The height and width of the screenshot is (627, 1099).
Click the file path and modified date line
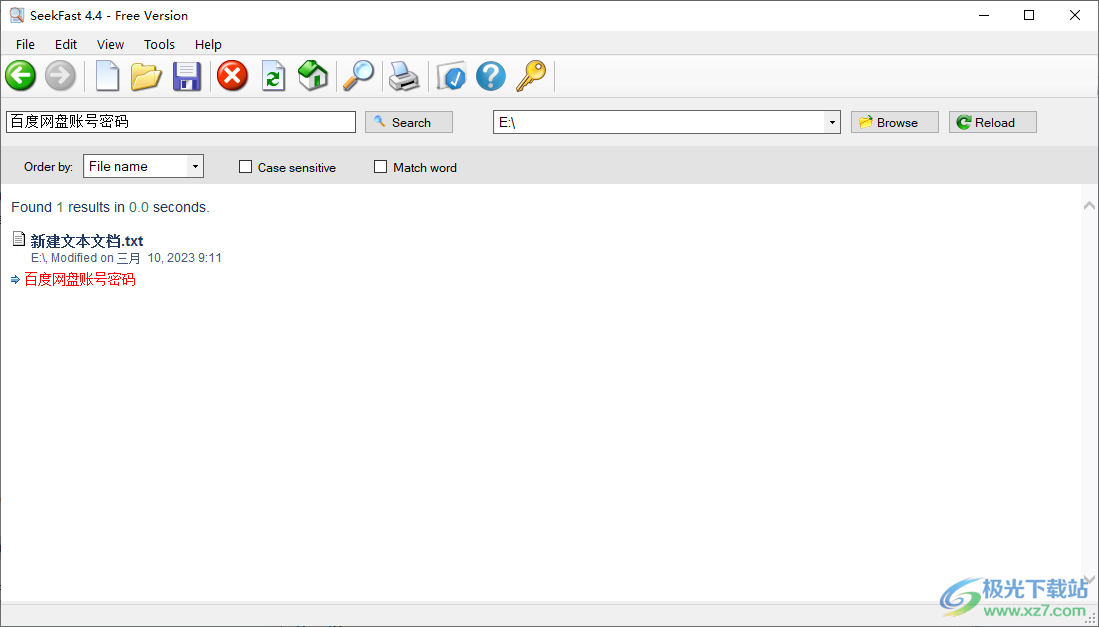click(x=126, y=259)
